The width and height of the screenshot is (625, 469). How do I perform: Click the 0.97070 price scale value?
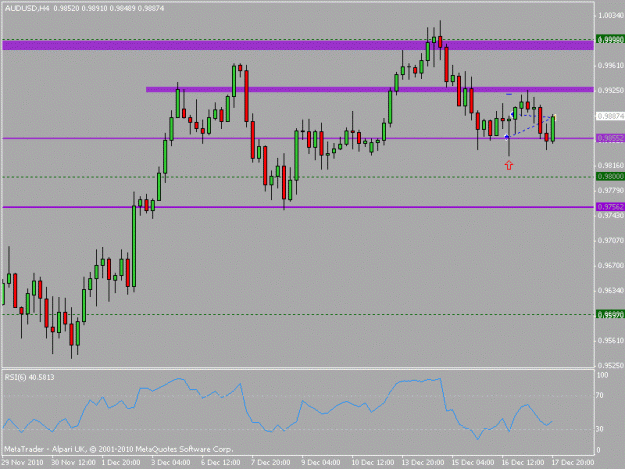[x=611, y=240]
